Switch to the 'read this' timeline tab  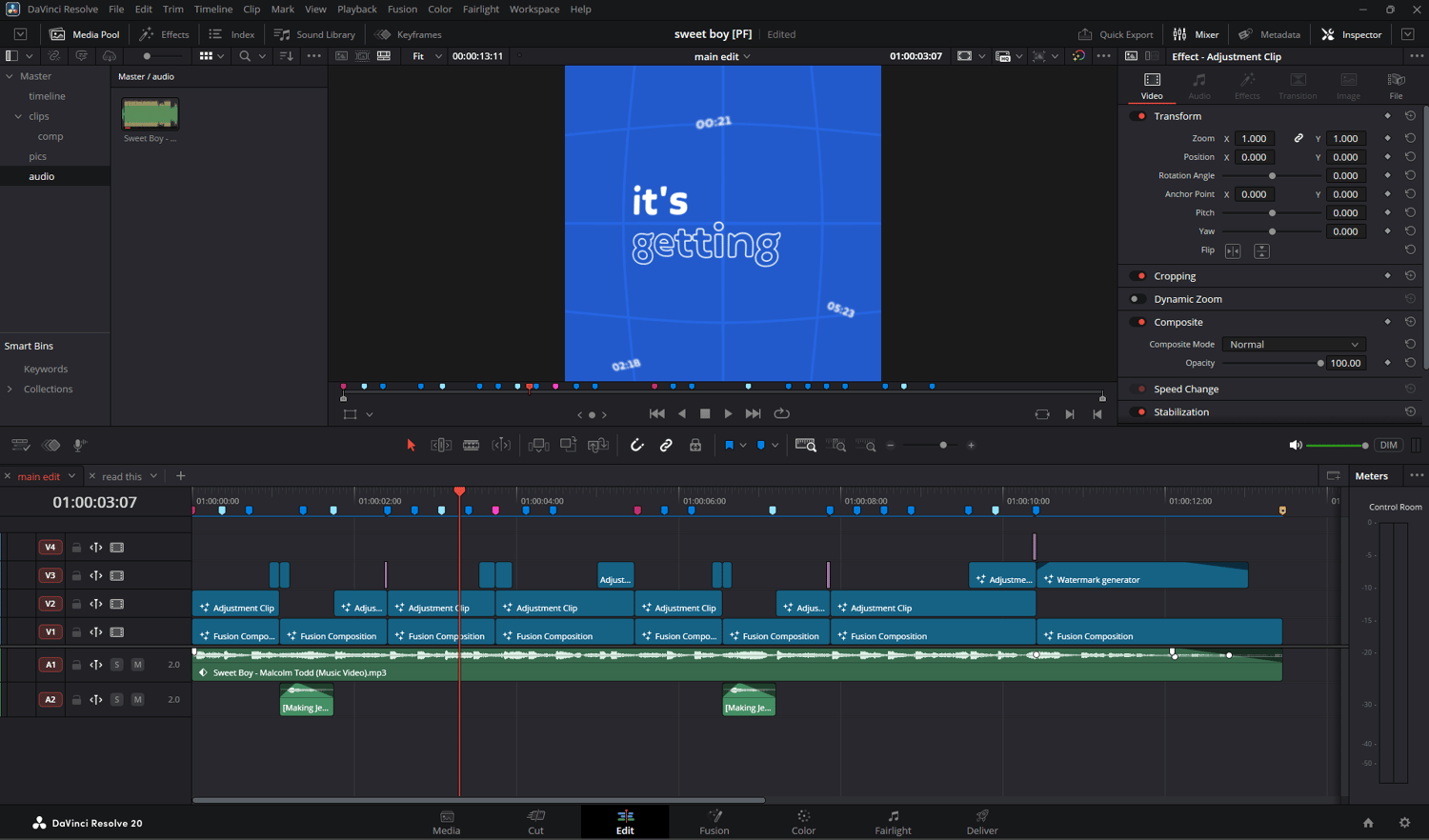point(122,476)
